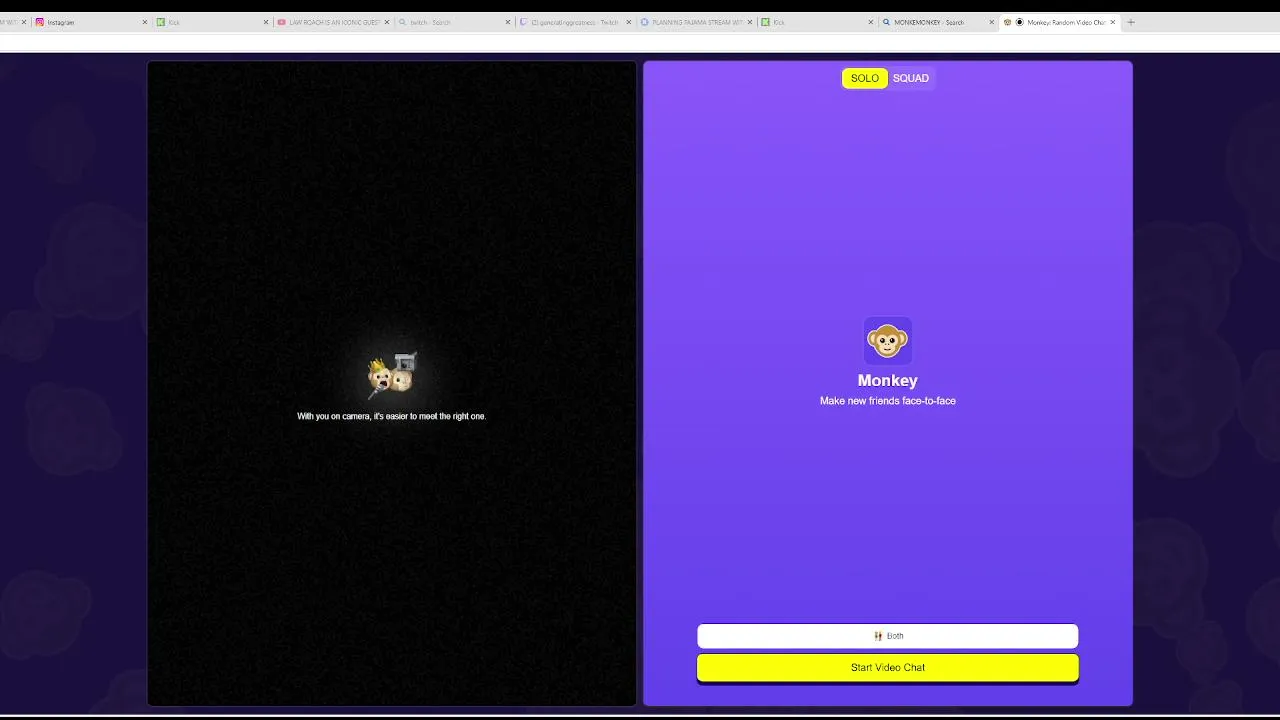Open the MONKEMONKEY - Search tab
This screenshot has width=1280, height=720.
click(x=938, y=22)
